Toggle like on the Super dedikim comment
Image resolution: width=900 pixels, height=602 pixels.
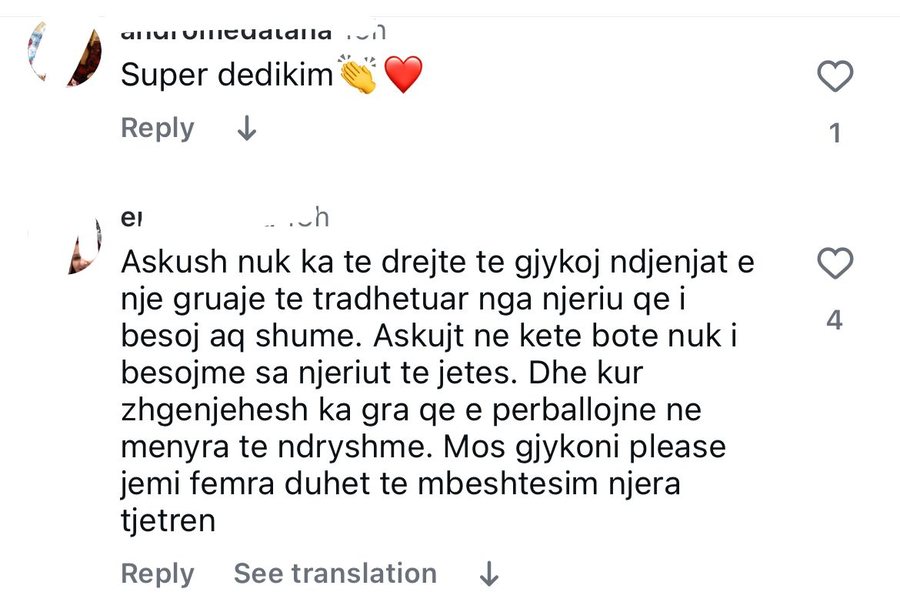(836, 76)
